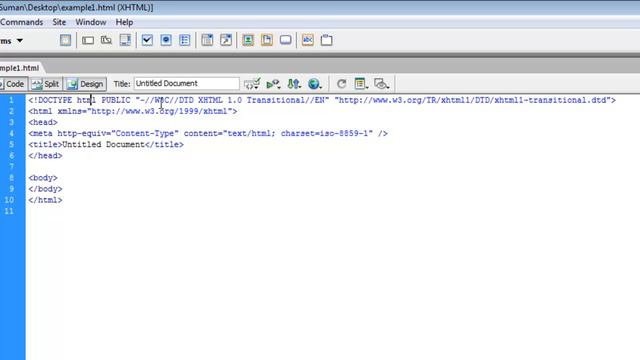Click the html xmlns tag on line 2
The image size is (640, 360).
click(x=133, y=111)
